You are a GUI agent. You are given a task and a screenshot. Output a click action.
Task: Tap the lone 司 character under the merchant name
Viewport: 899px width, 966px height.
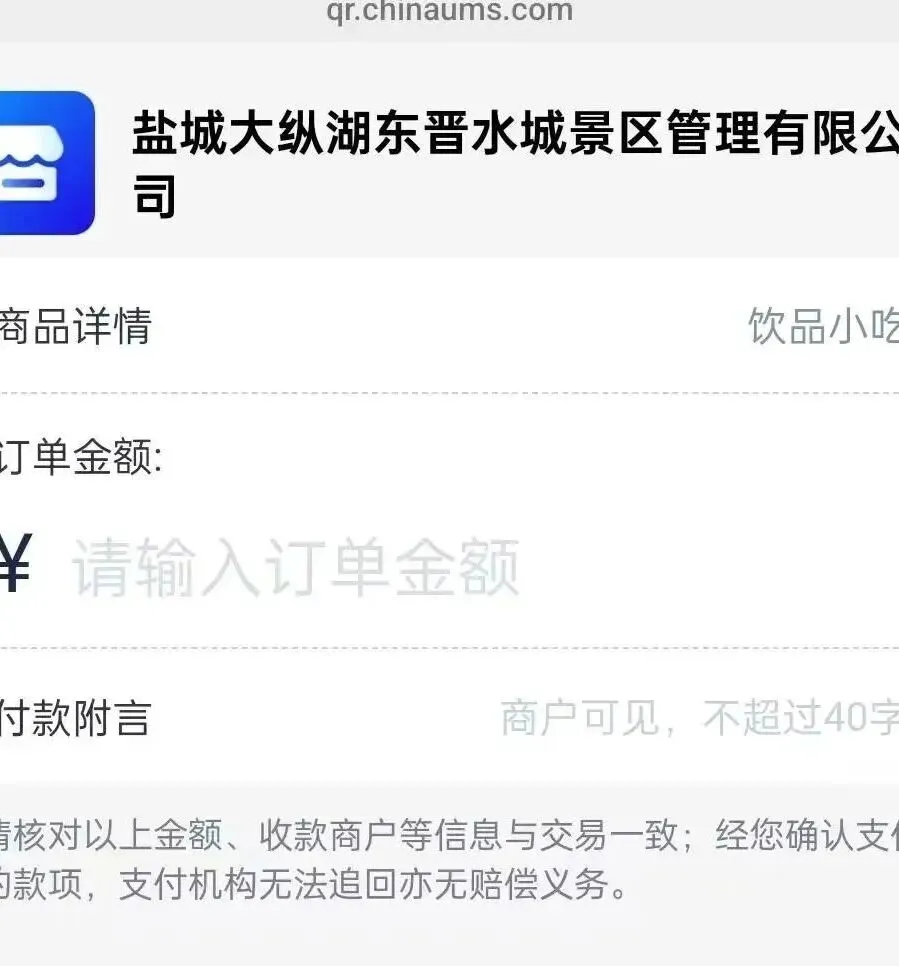click(155, 197)
